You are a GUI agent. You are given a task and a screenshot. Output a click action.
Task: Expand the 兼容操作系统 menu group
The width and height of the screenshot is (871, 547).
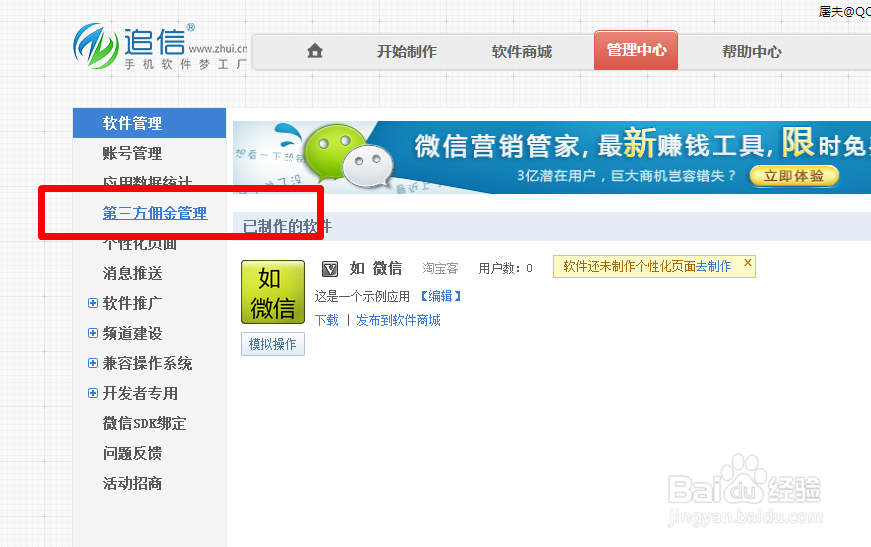point(93,363)
